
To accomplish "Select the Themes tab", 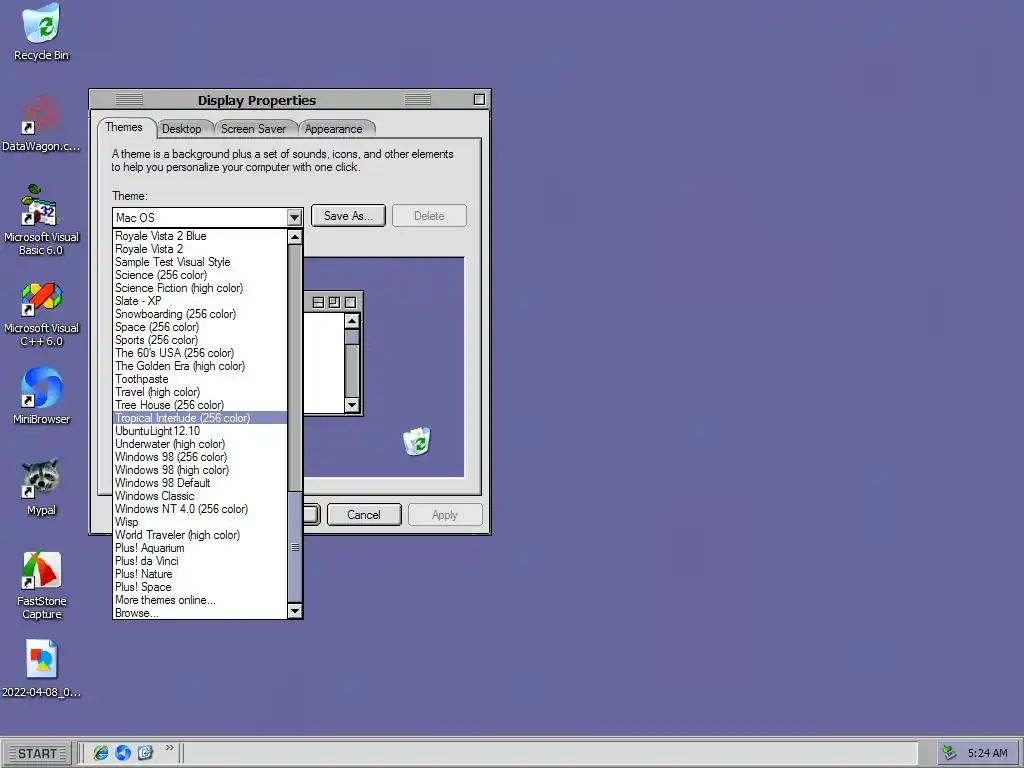I will point(124,127).
